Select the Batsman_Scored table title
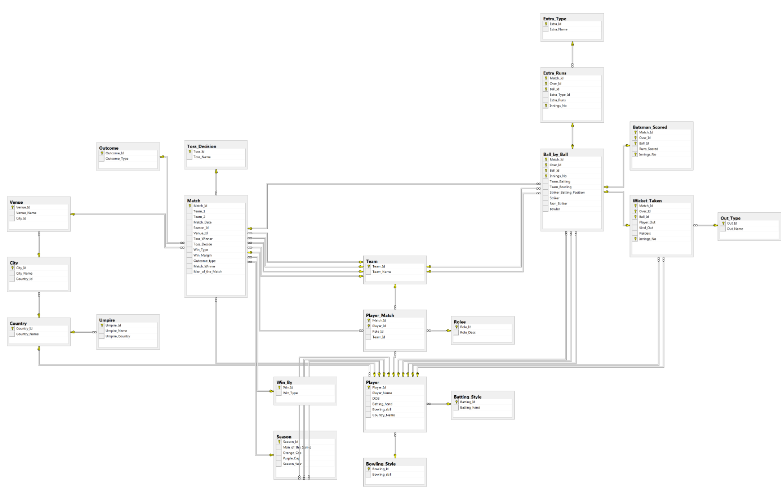 [650, 127]
